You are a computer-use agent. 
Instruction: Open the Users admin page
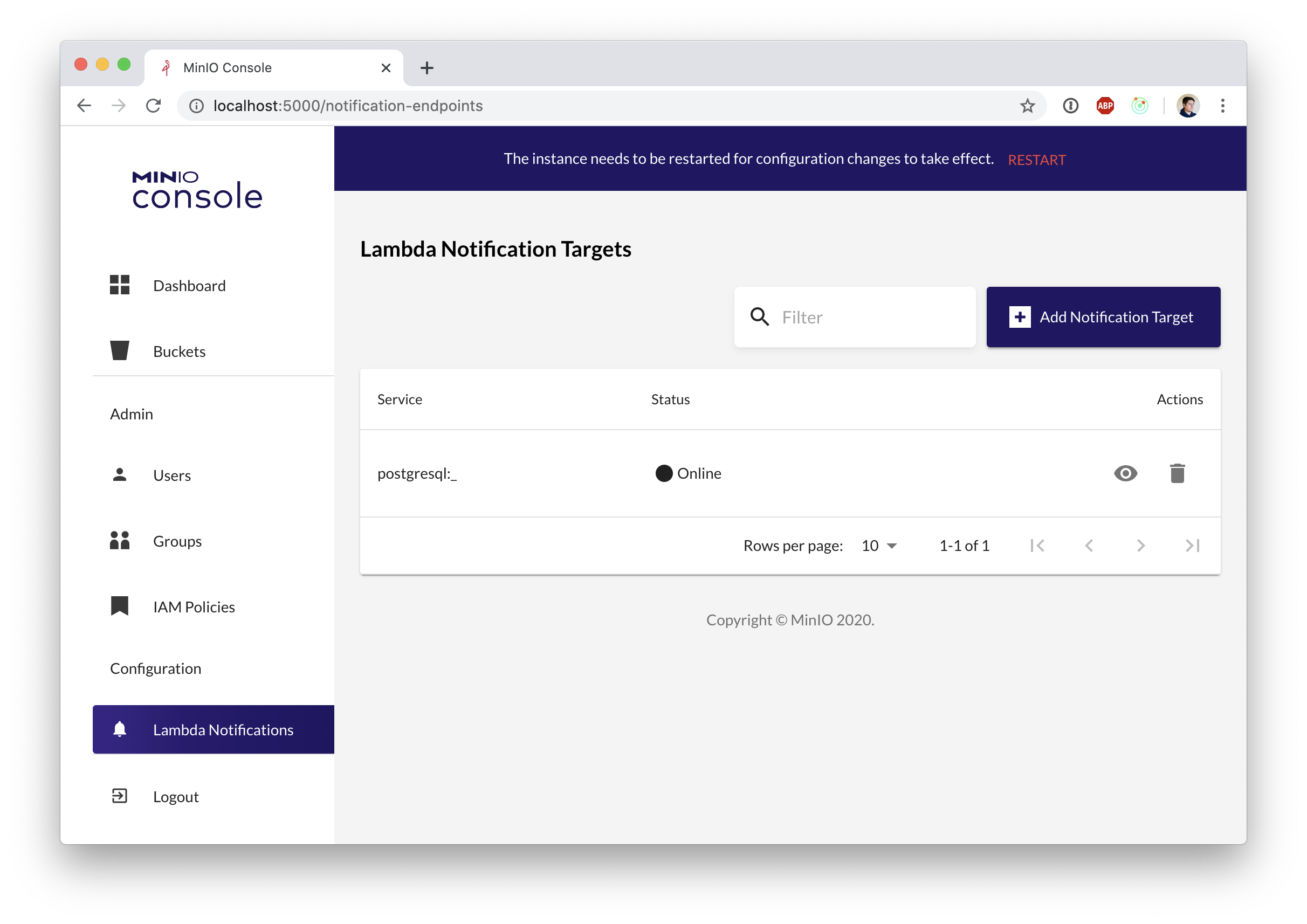pyautogui.click(x=213, y=475)
